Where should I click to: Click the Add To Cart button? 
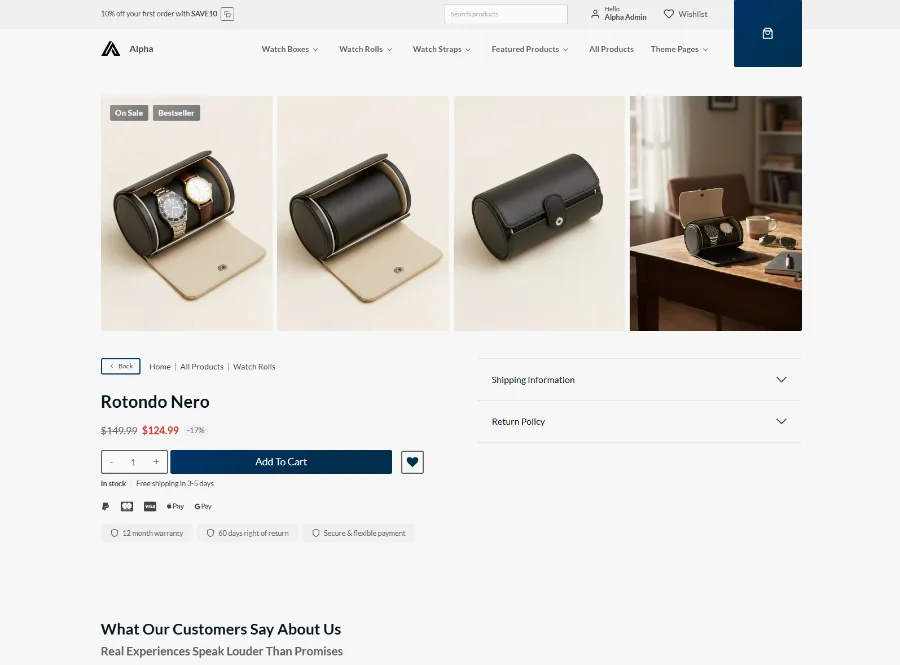[x=281, y=462]
